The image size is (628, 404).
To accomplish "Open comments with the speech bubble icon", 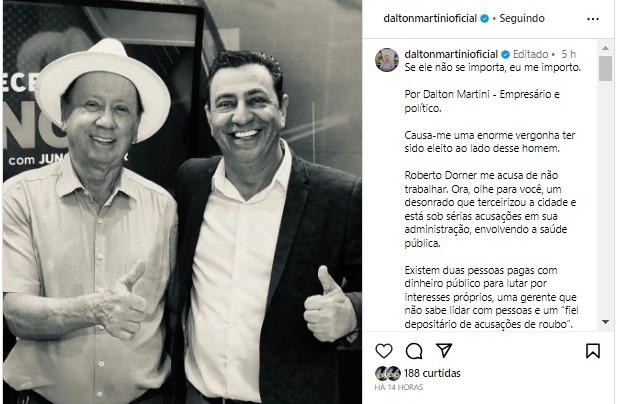I will tap(414, 351).
